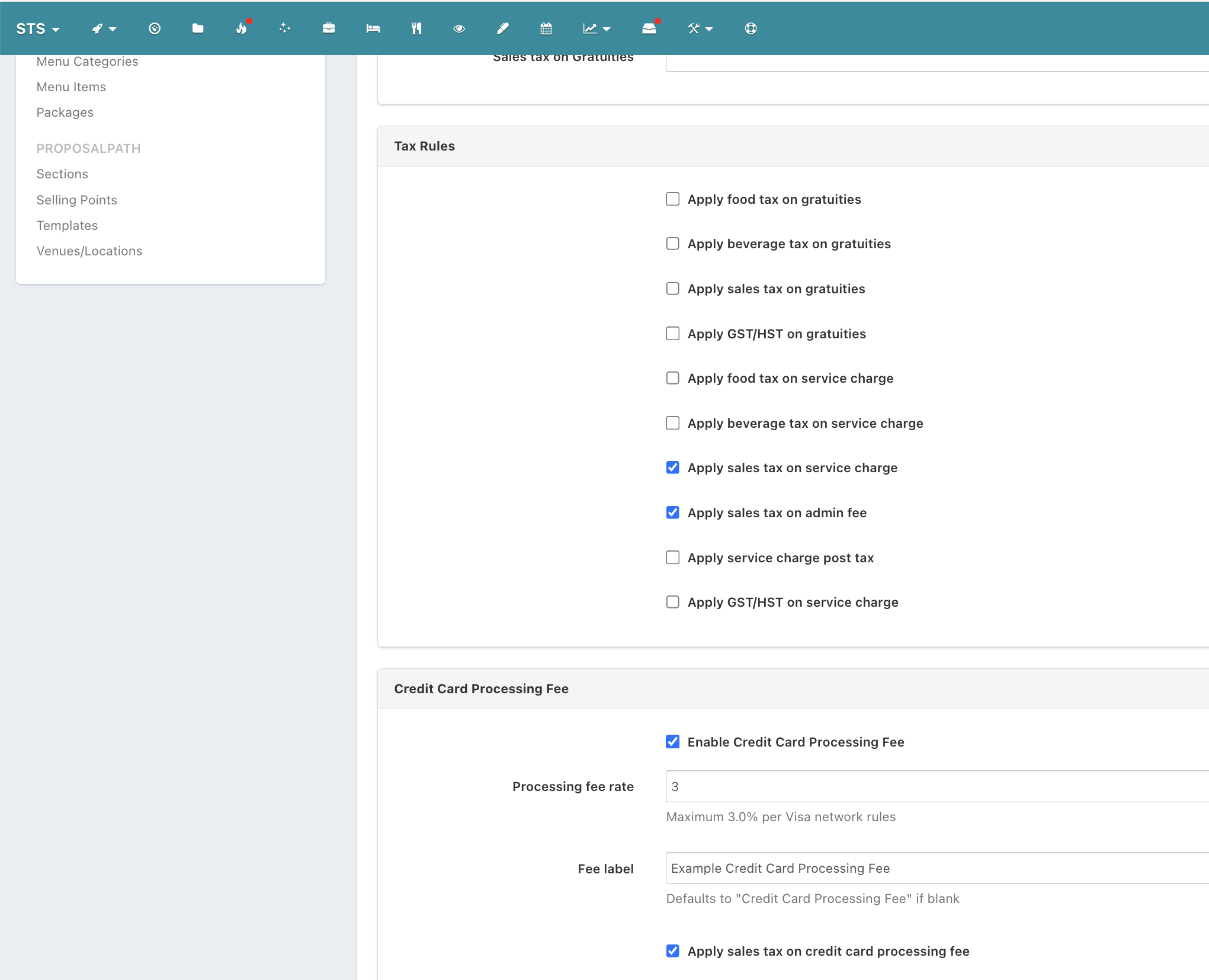The width and height of the screenshot is (1209, 980).
Task: Enable Apply sales tax on gratuities
Action: coord(672,289)
